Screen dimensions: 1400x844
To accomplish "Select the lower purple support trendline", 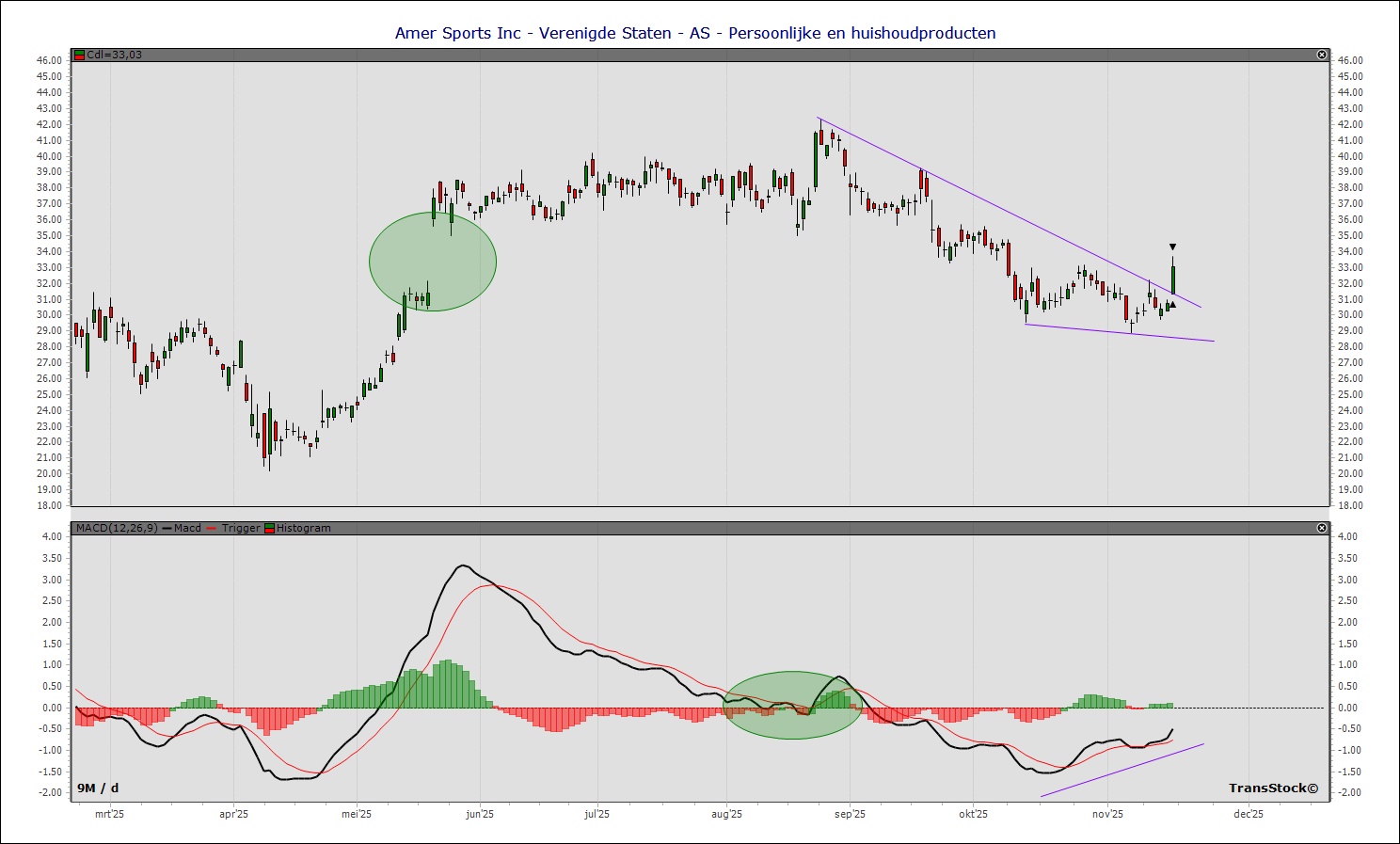I will tap(1120, 332).
